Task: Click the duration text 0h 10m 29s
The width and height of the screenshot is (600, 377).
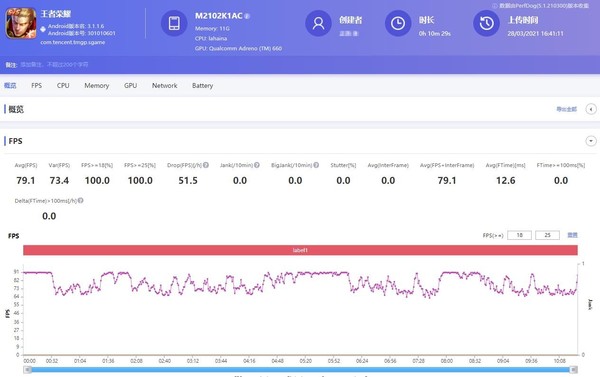Action: [435, 33]
